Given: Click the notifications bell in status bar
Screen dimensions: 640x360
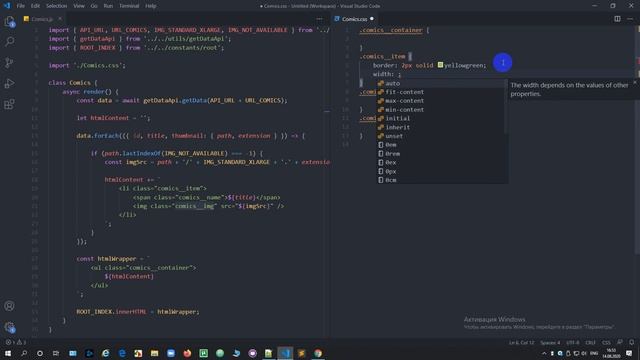Looking at the screenshot, I should coord(631,342).
